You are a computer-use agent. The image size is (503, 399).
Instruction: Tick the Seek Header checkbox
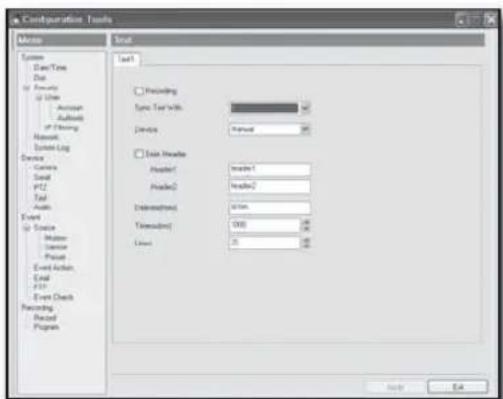pos(138,154)
